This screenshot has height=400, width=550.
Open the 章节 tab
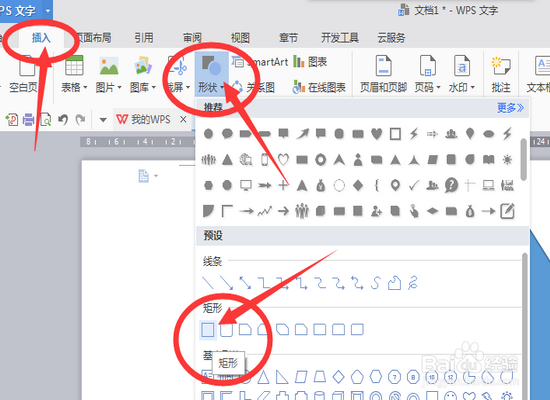pos(288,38)
